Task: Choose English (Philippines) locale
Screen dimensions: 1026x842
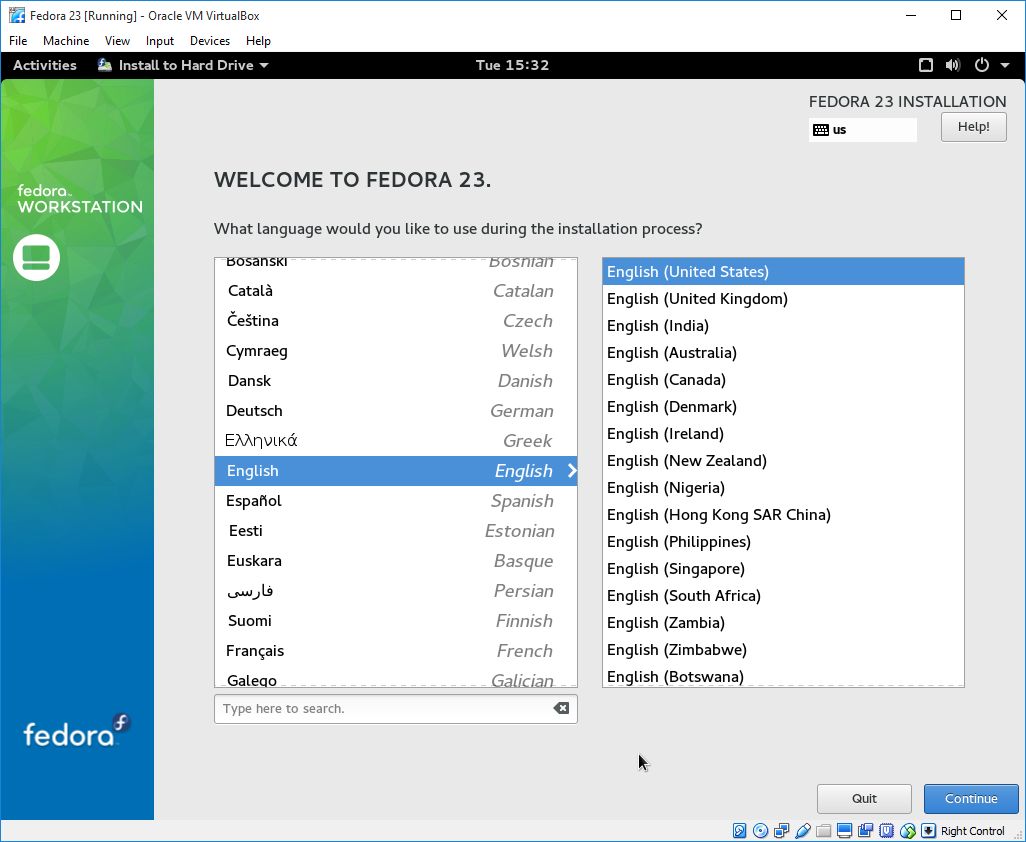Action: coord(783,542)
